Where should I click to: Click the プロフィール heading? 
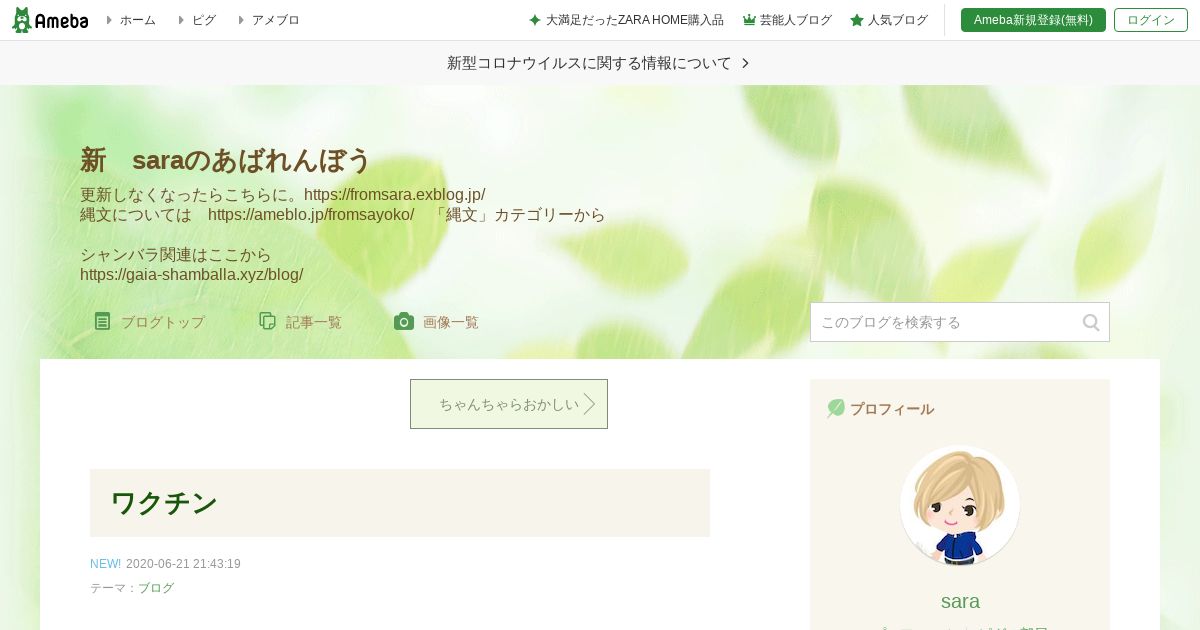pyautogui.click(x=892, y=409)
